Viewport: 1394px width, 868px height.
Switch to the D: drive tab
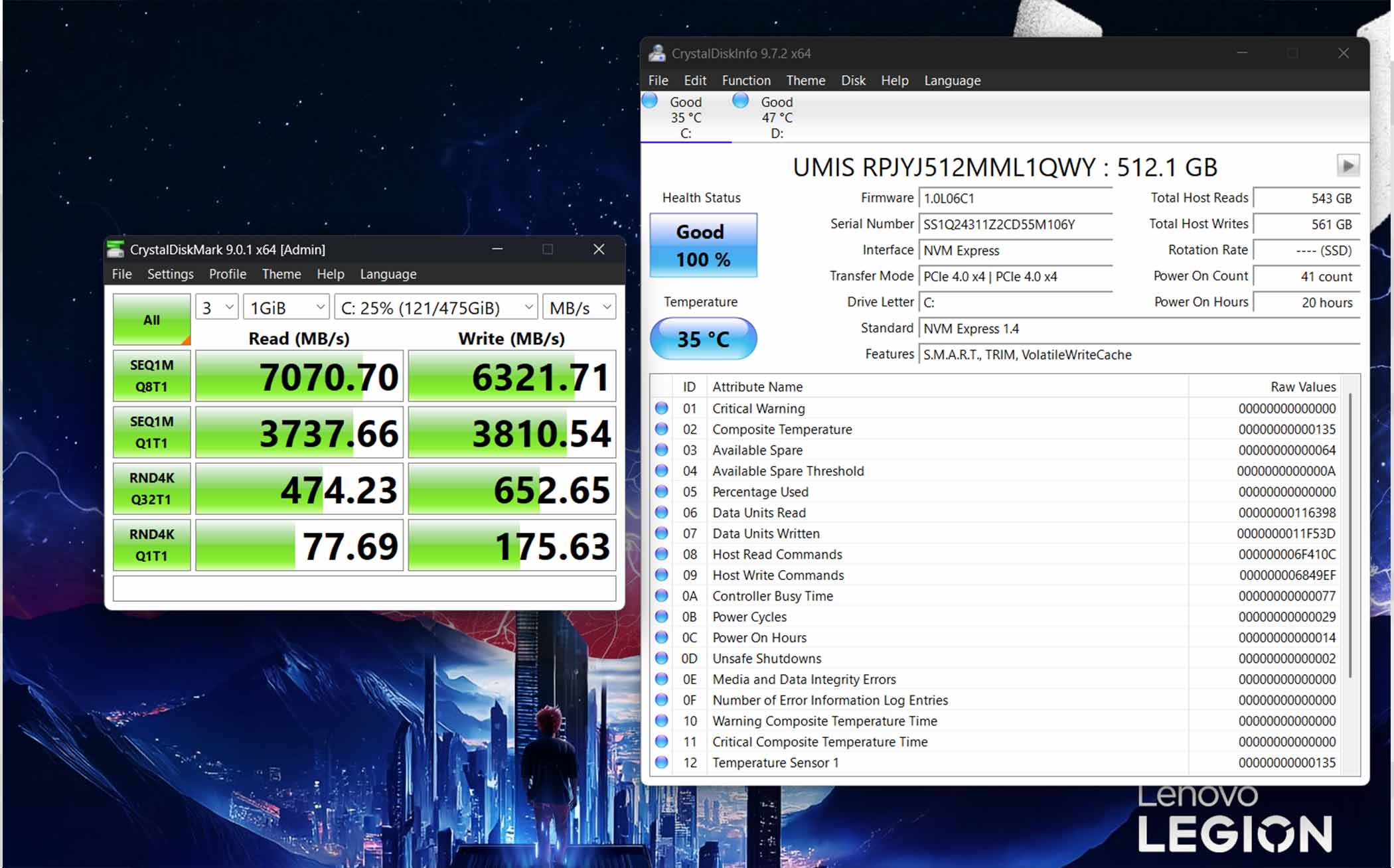click(x=775, y=117)
